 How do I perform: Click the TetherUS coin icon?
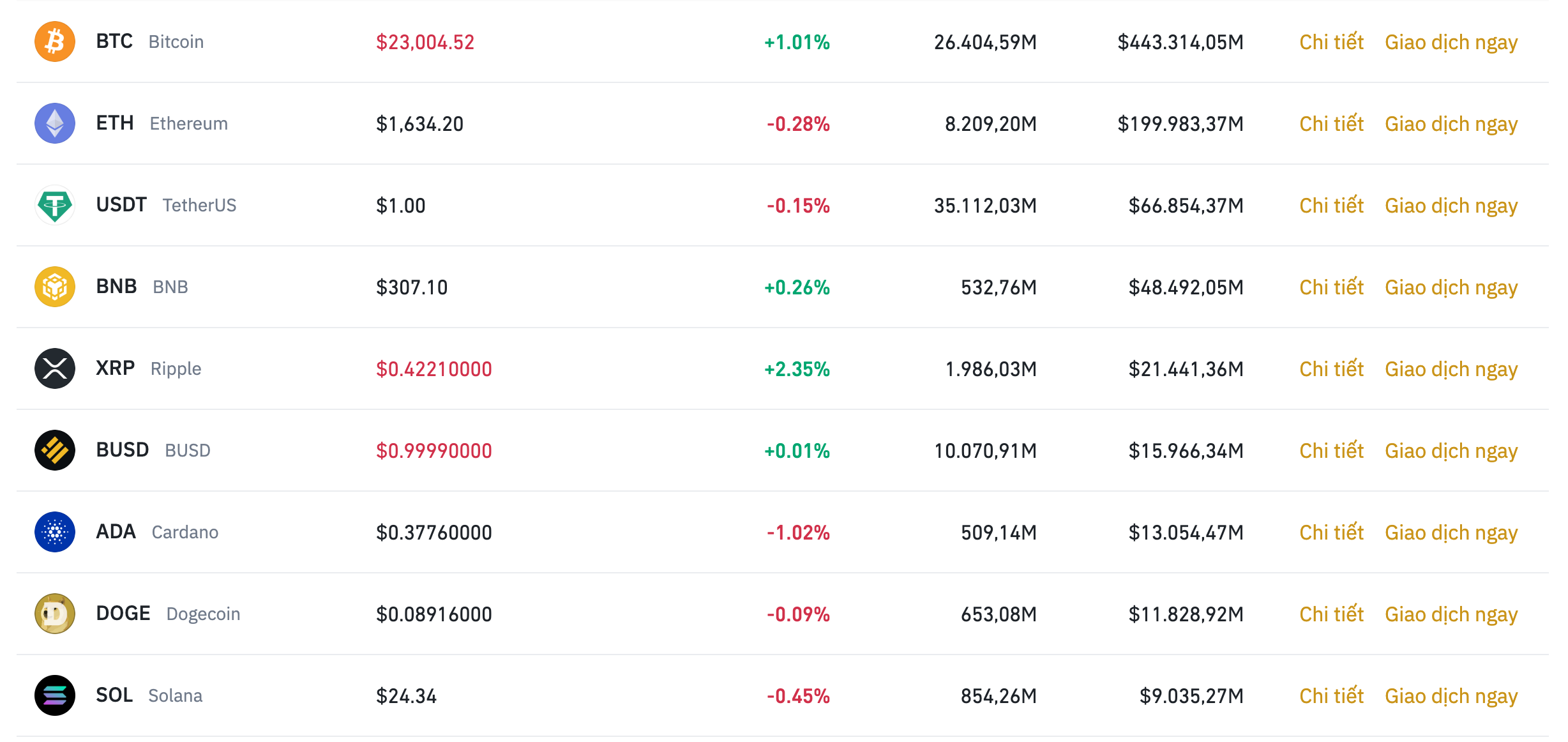55,205
